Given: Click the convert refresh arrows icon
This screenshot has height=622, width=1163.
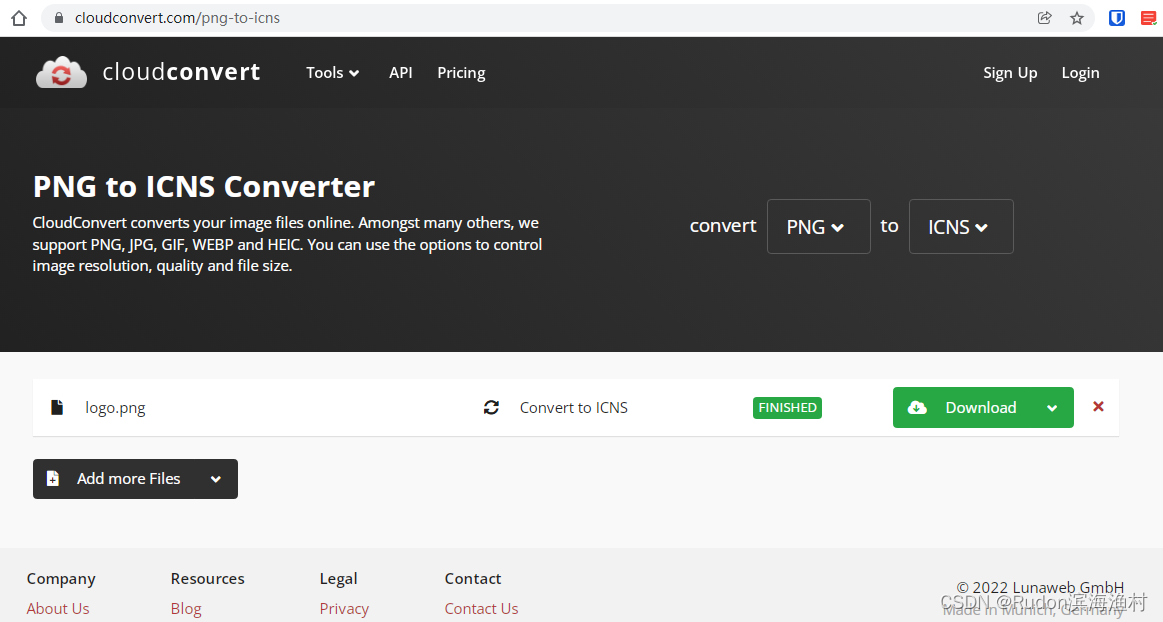Looking at the screenshot, I should [x=491, y=407].
